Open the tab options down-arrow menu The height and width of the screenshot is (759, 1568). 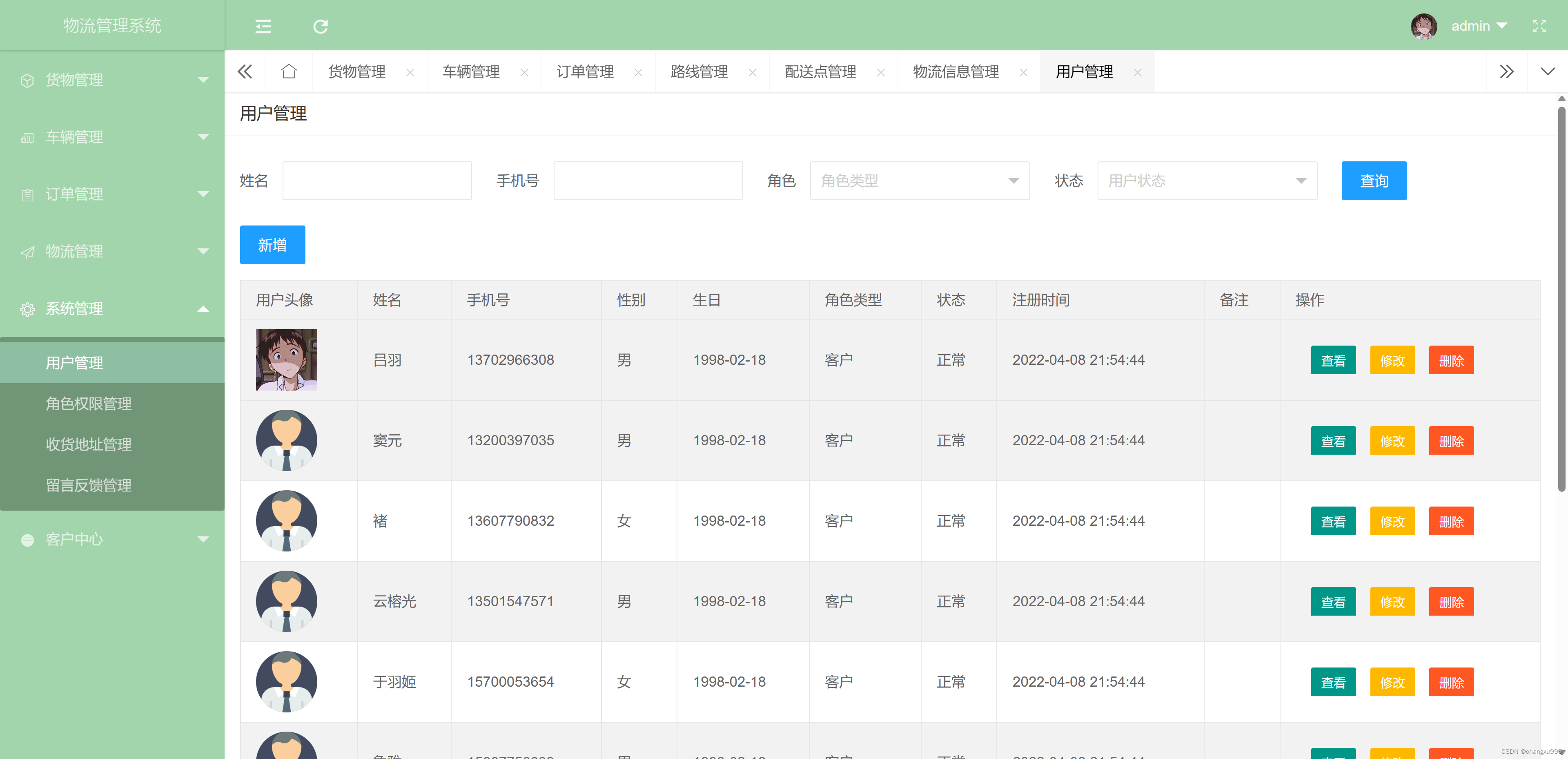click(1547, 72)
